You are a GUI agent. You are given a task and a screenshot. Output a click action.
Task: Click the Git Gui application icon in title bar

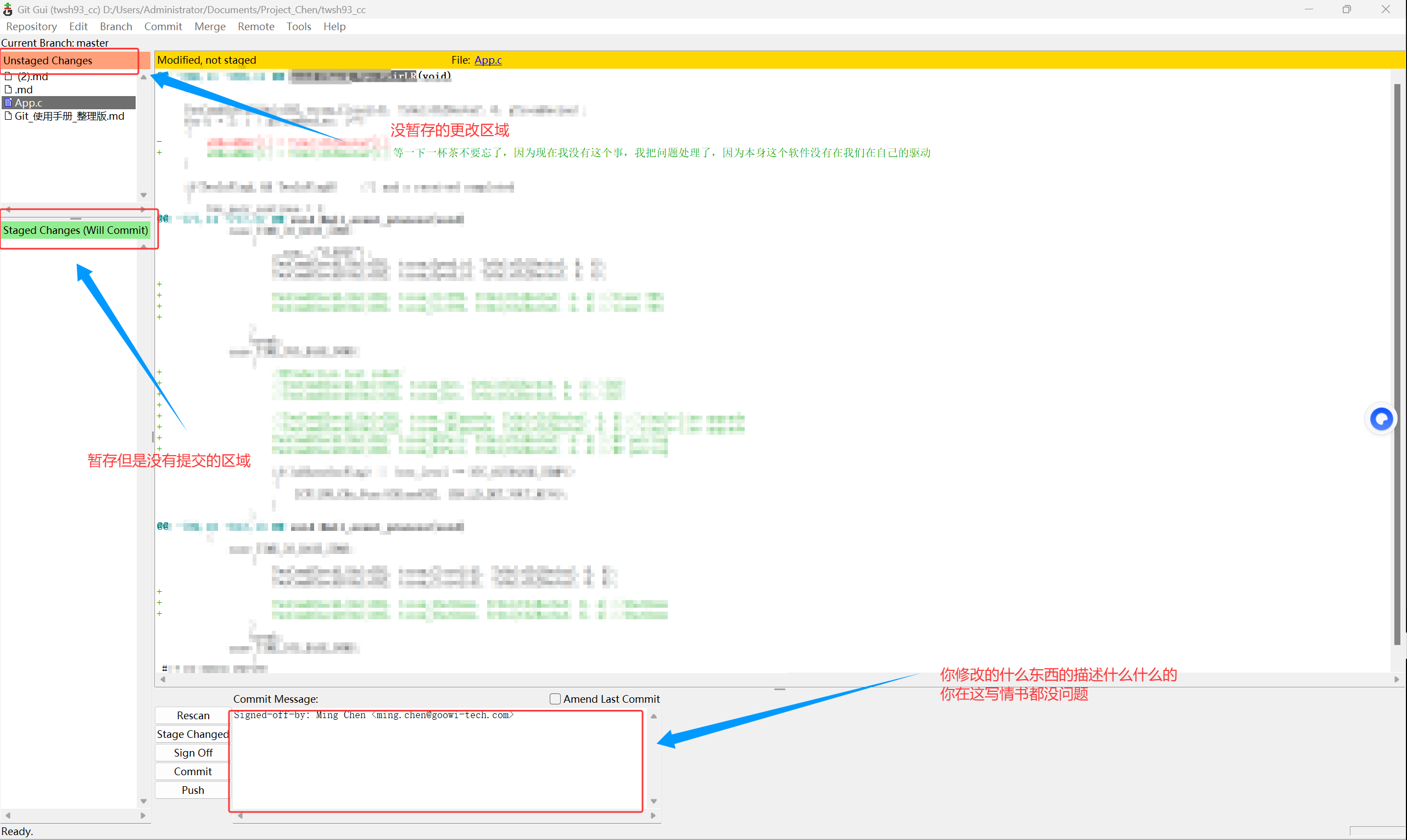click(7, 10)
